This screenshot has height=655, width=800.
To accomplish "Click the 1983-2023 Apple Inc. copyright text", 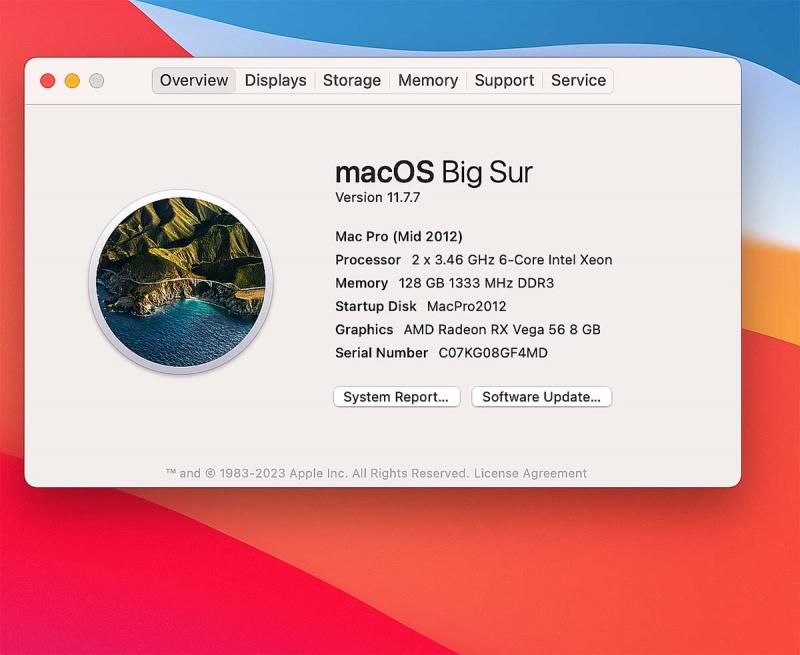I will pos(317,473).
